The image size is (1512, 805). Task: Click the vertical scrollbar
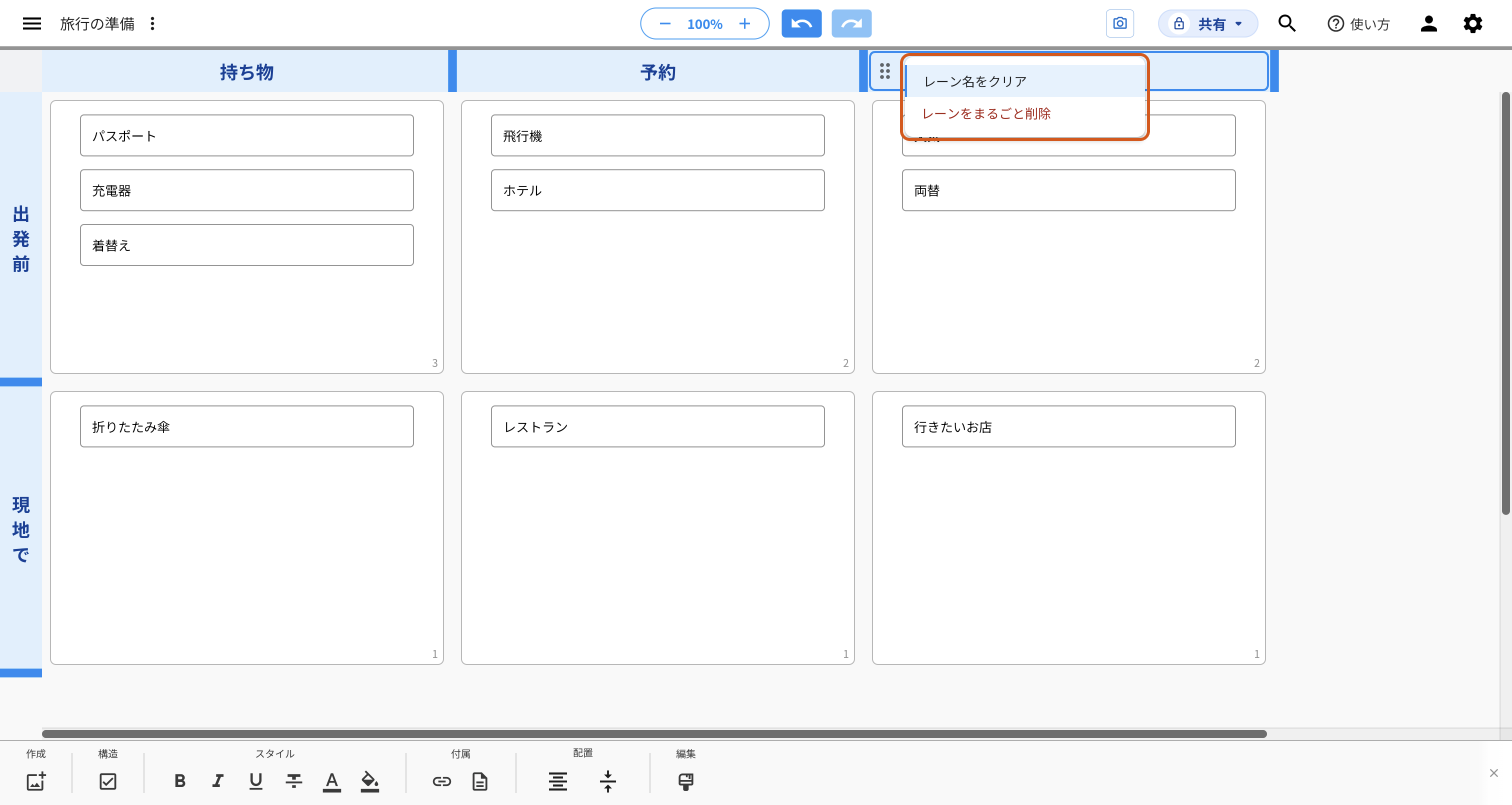point(1506,303)
